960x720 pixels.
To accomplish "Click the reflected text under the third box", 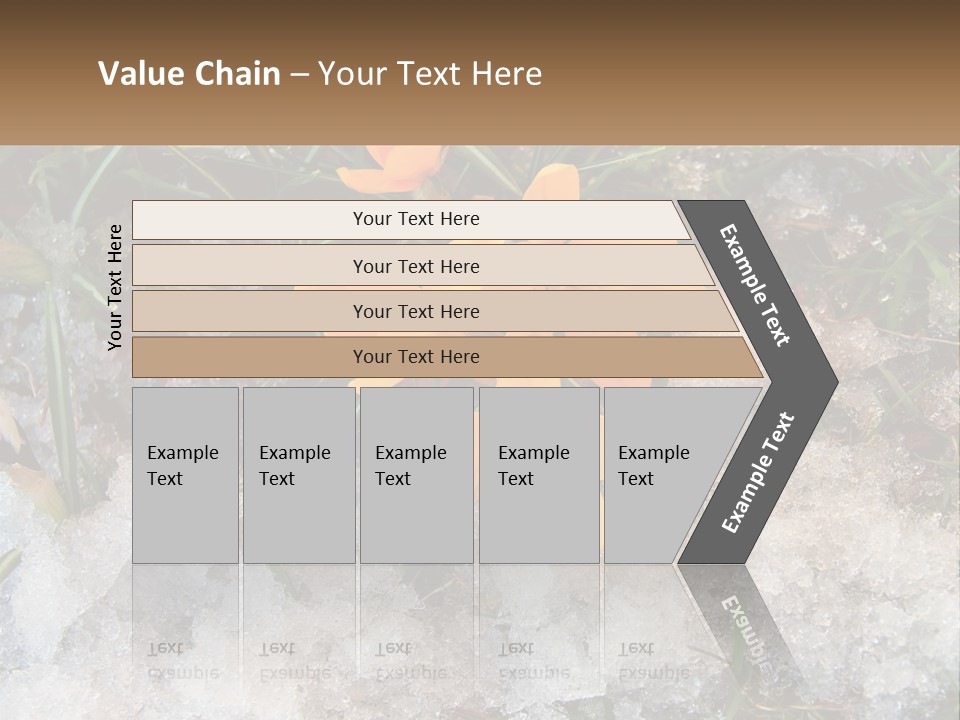I will 411,661.
